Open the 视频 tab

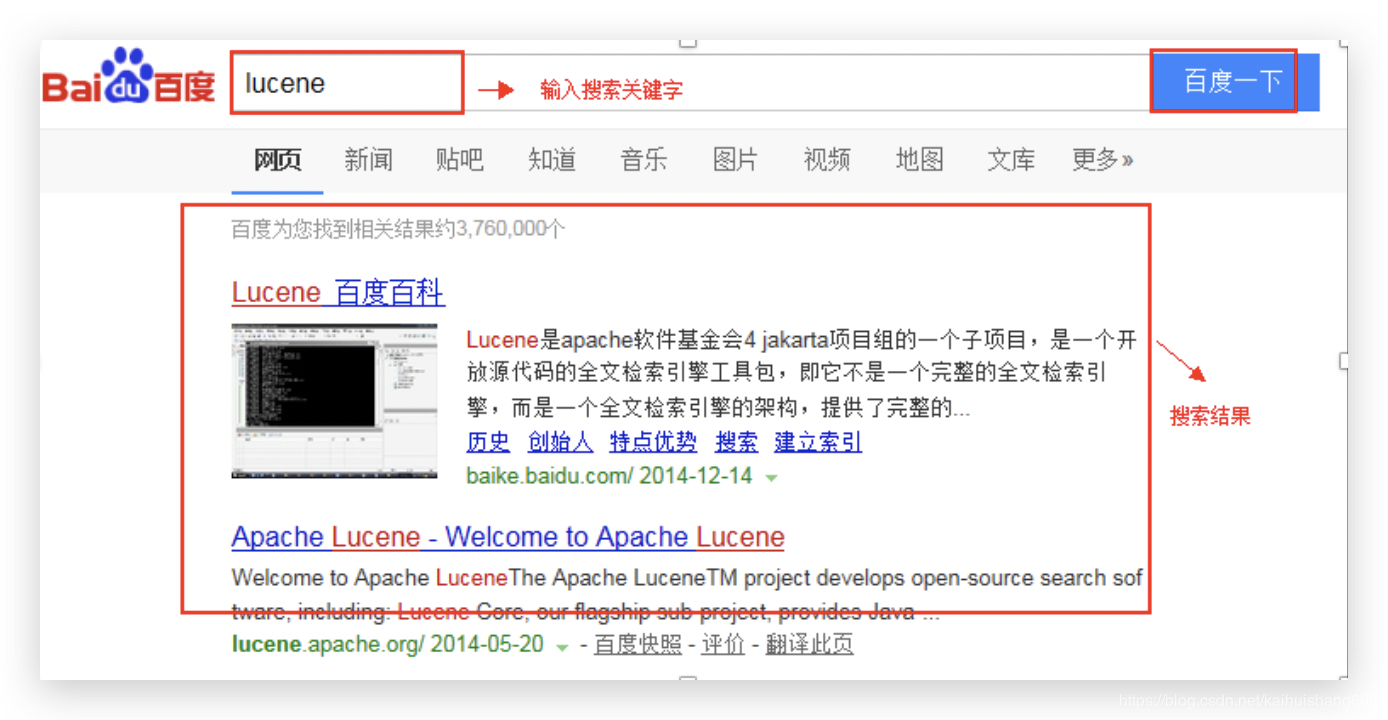pyautogui.click(x=827, y=159)
